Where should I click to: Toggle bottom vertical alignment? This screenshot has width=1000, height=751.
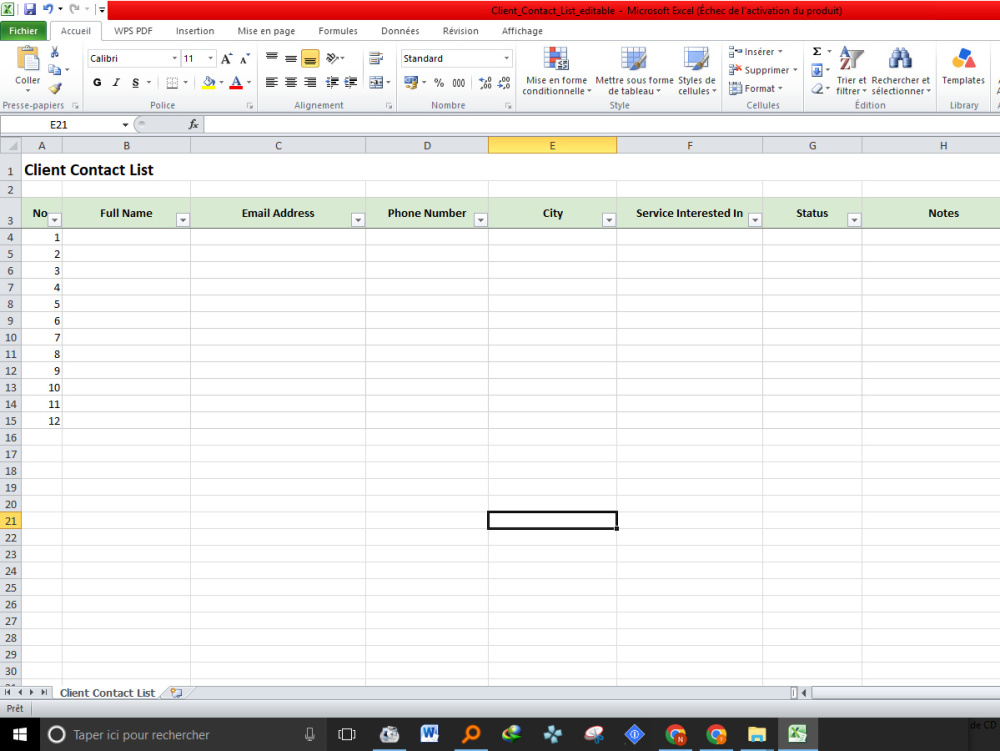click(x=310, y=59)
